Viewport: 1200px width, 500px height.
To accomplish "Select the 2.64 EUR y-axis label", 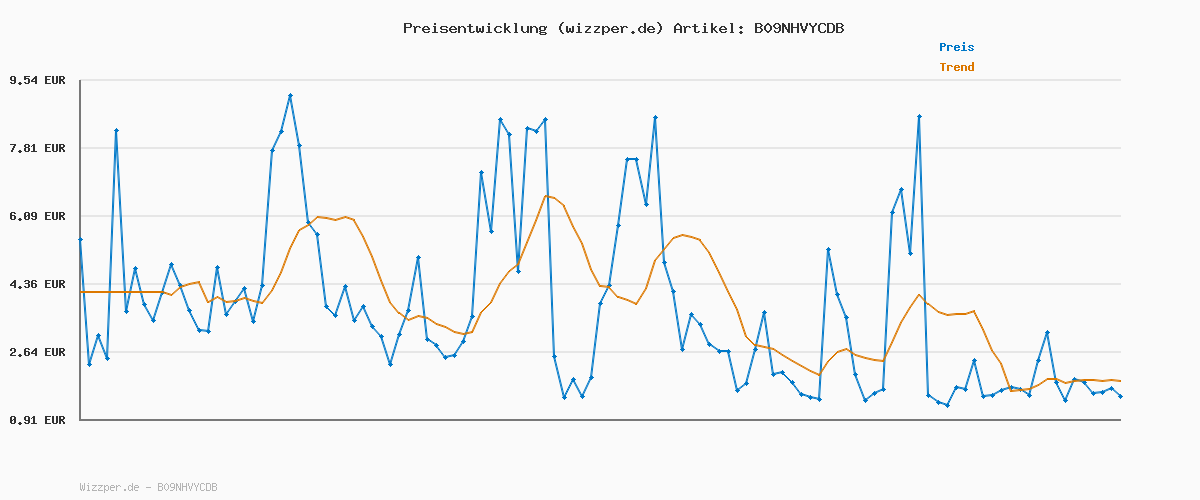I will [37, 352].
